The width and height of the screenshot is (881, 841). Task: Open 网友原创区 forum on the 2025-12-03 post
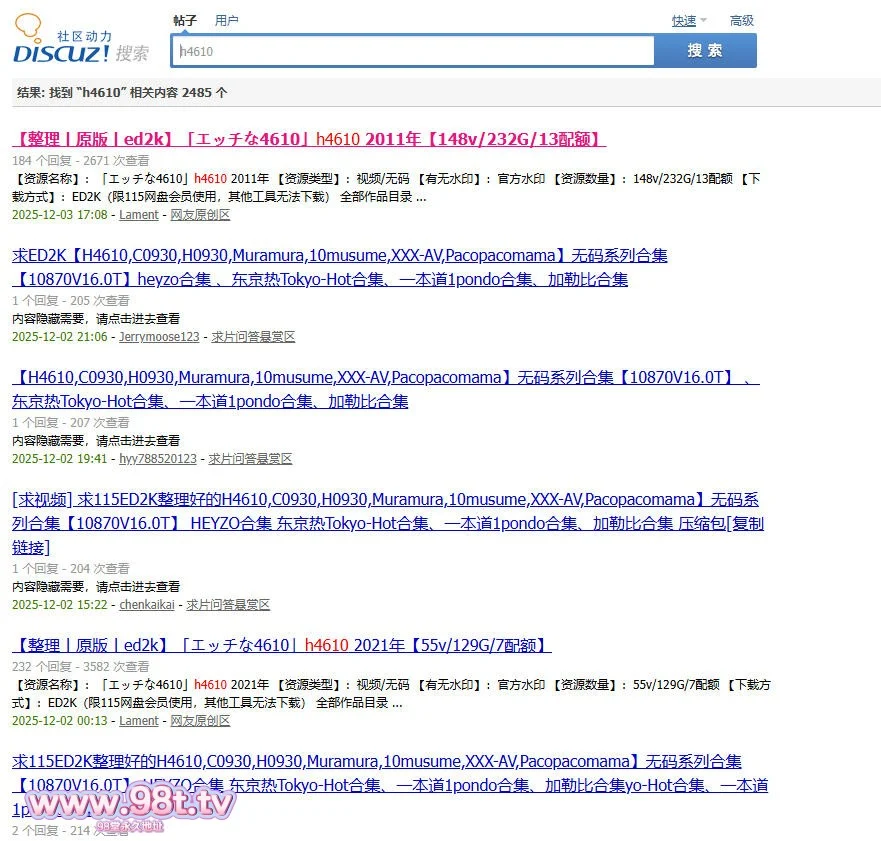(200, 215)
